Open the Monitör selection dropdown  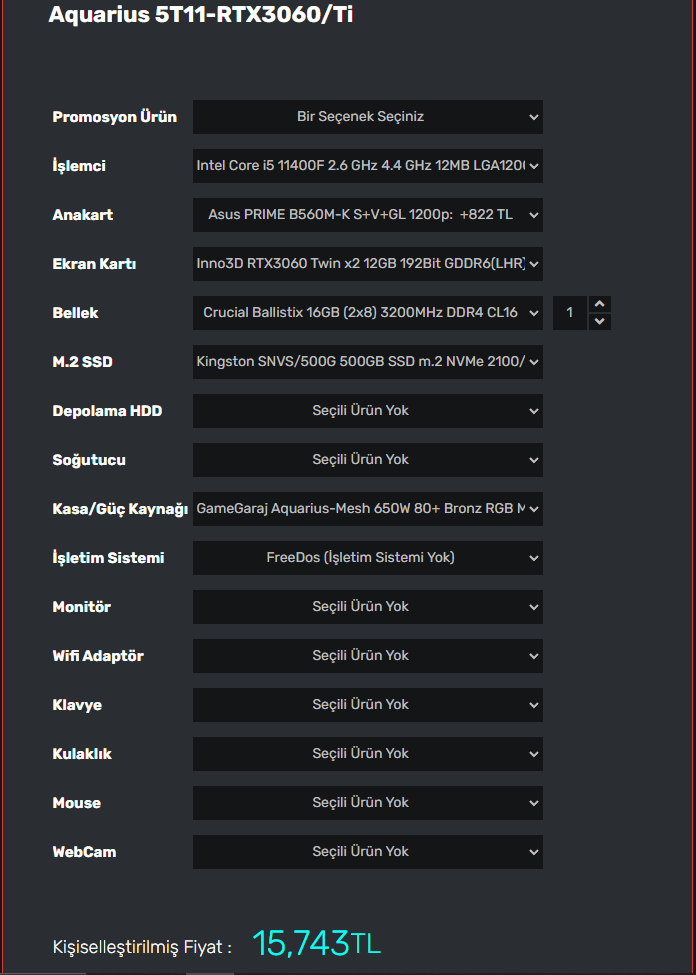(367, 607)
